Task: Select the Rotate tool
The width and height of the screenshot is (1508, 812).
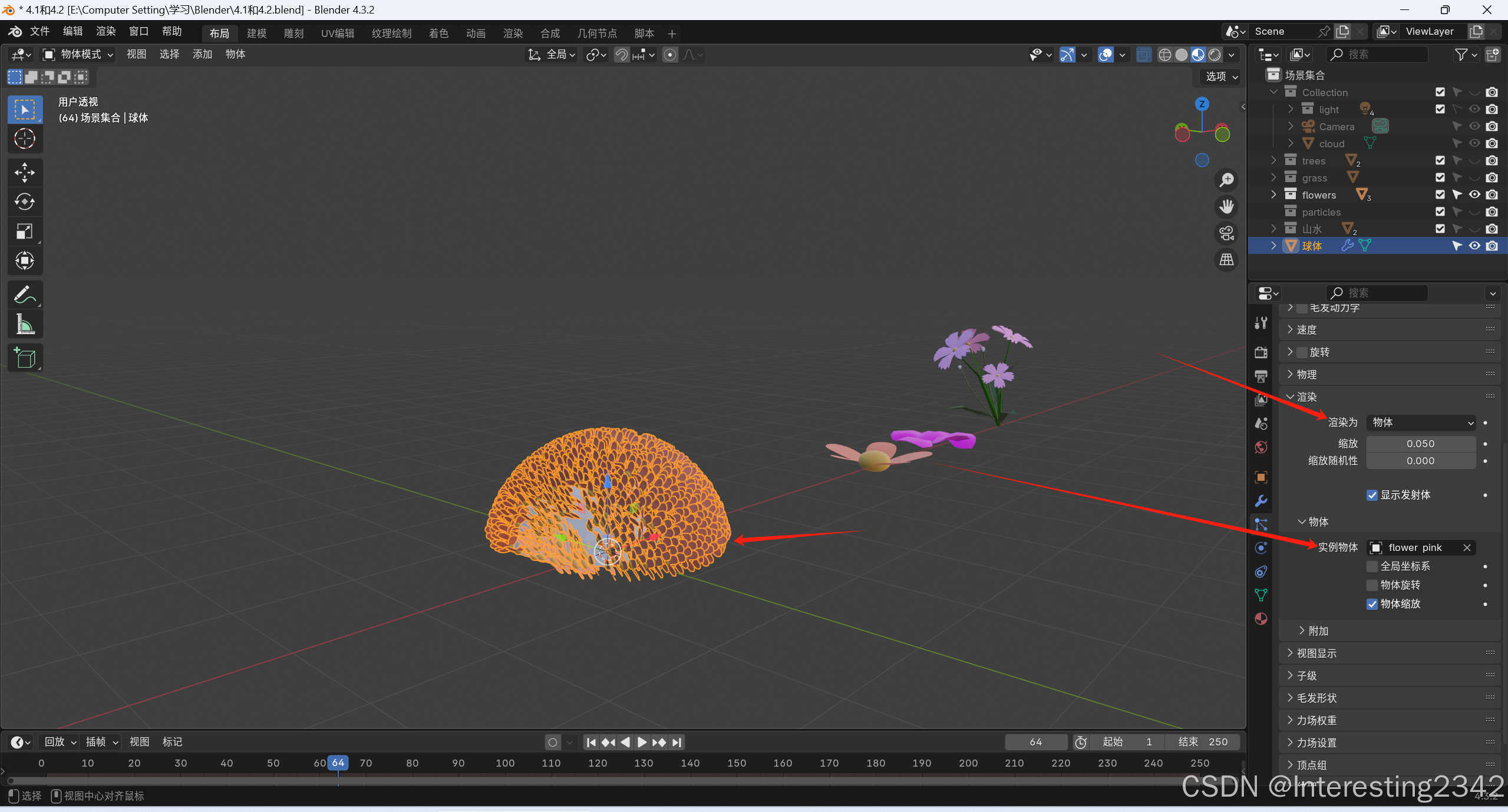Action: pyautogui.click(x=24, y=202)
